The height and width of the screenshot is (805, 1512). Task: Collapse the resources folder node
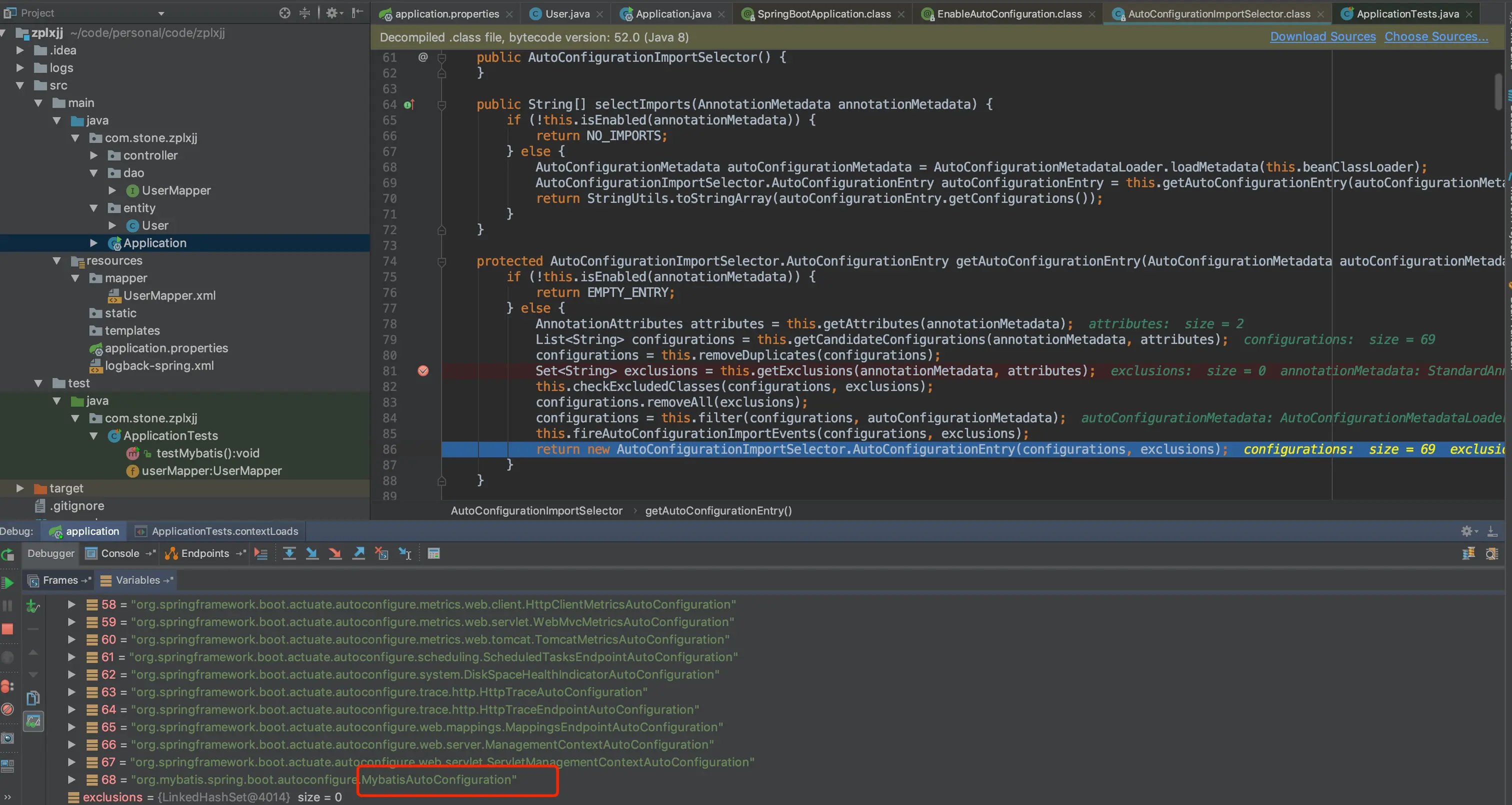[57, 260]
